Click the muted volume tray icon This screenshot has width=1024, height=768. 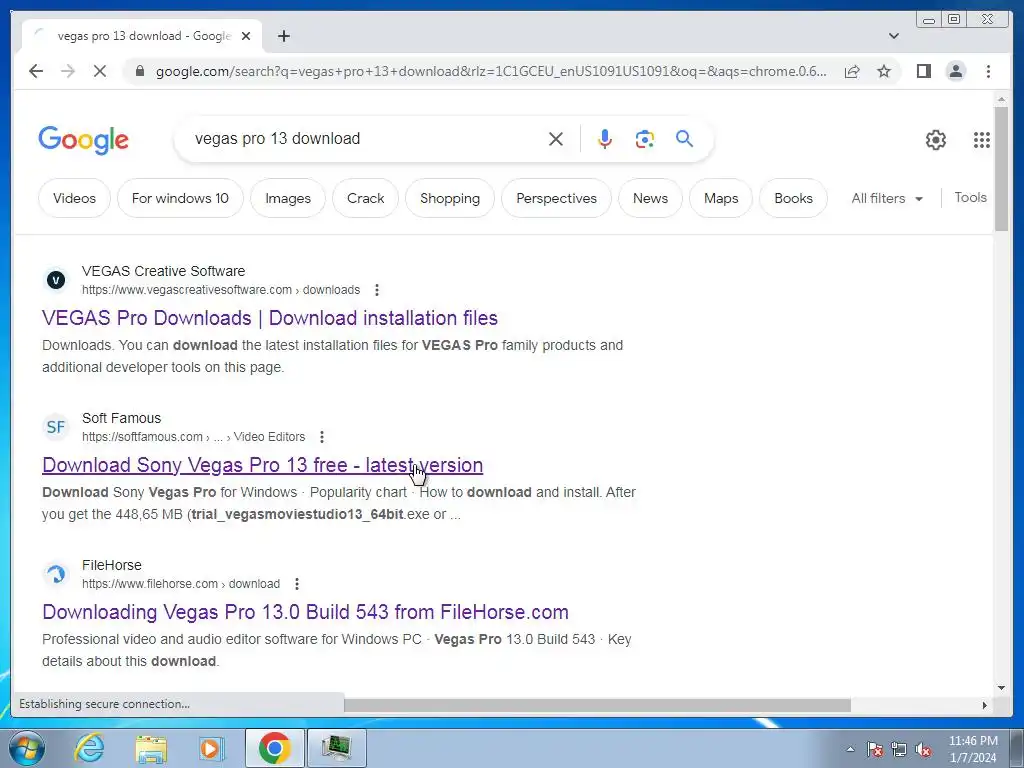pyautogui.click(x=923, y=749)
